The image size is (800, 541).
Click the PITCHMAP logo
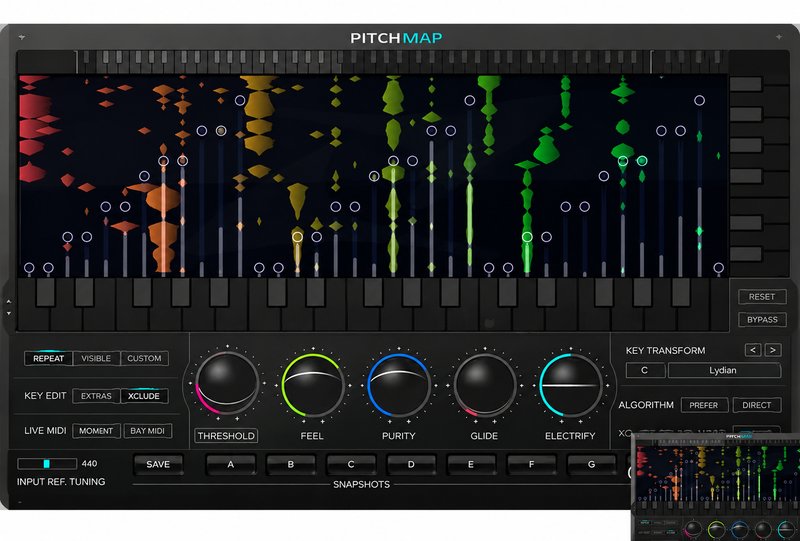click(396, 38)
